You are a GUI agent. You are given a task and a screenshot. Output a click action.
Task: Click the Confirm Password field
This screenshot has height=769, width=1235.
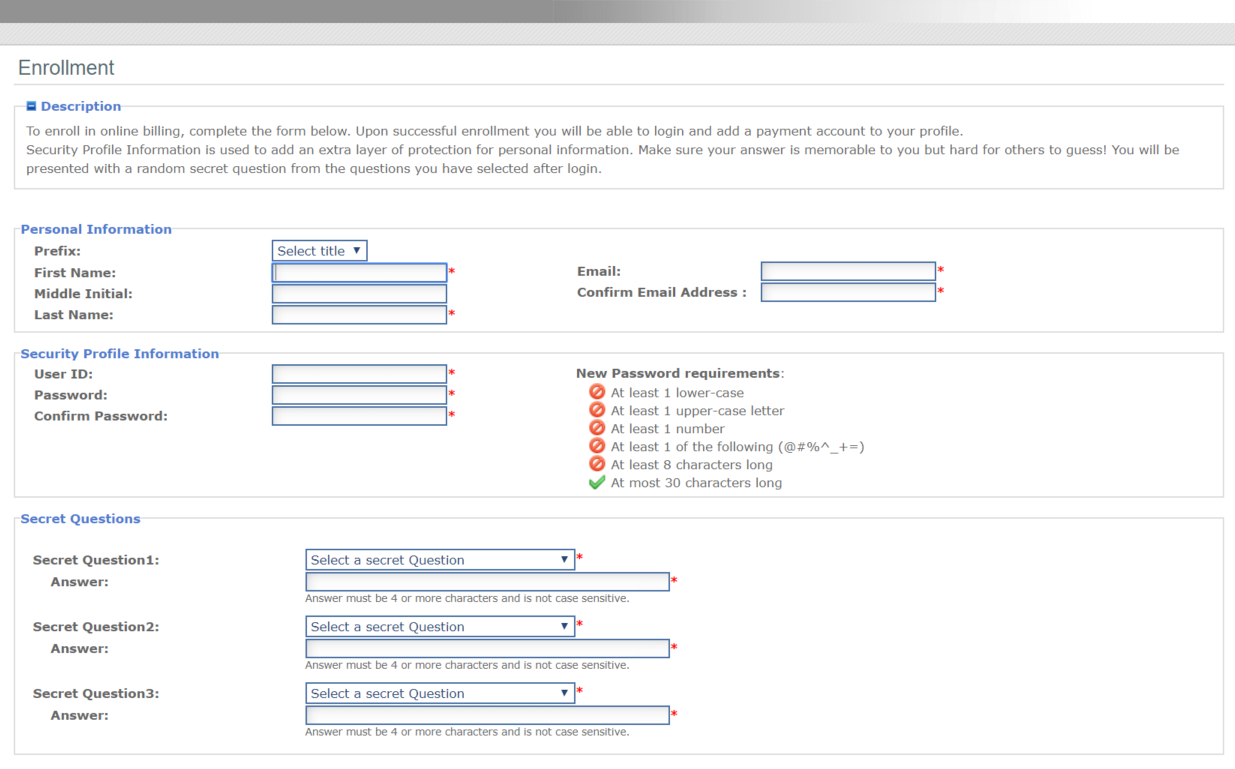(359, 416)
